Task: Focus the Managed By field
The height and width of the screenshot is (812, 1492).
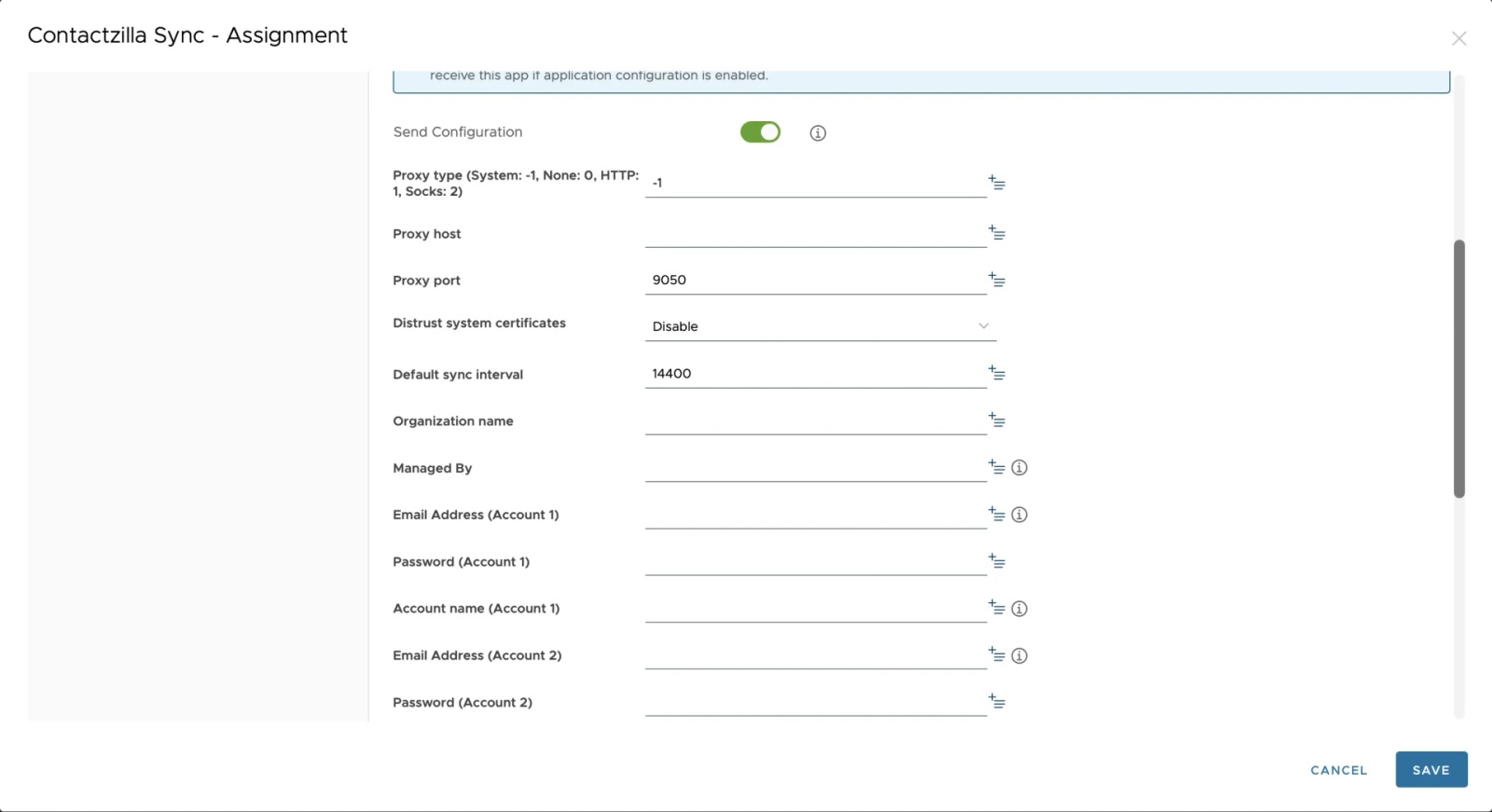Action: coord(816,467)
